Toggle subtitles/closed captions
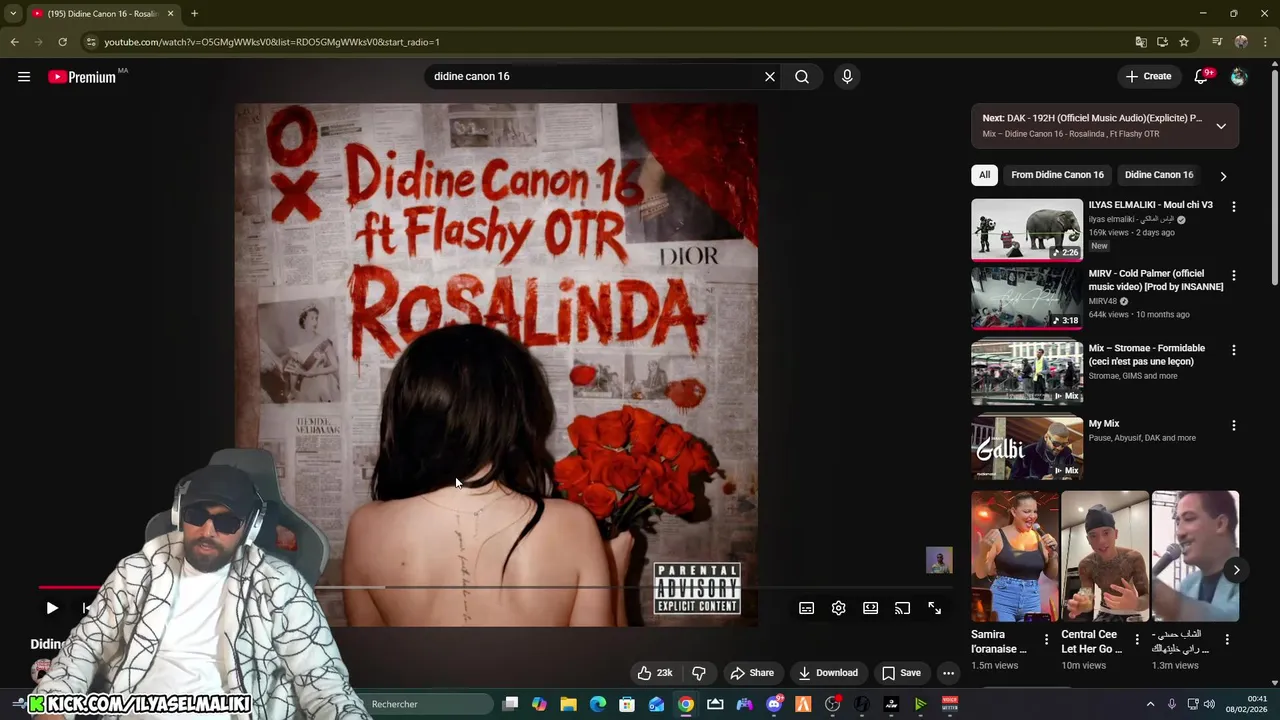The height and width of the screenshot is (720, 1280). tap(807, 608)
